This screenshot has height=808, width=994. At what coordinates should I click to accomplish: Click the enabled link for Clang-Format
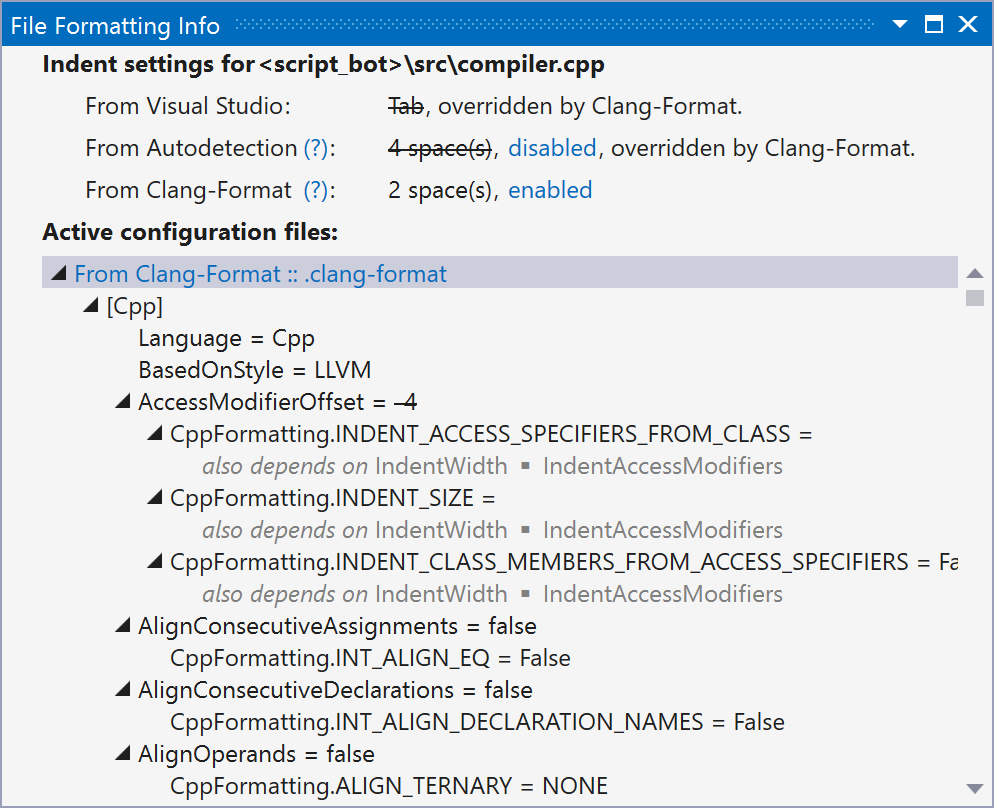[550, 189]
